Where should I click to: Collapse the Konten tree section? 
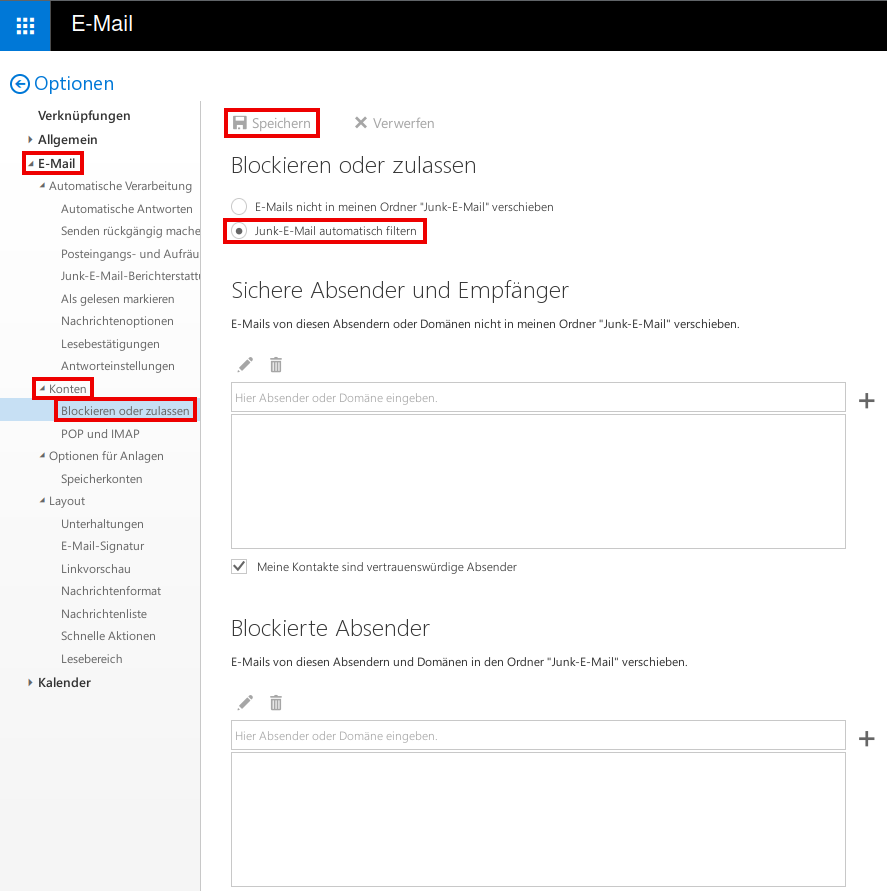pos(42,388)
